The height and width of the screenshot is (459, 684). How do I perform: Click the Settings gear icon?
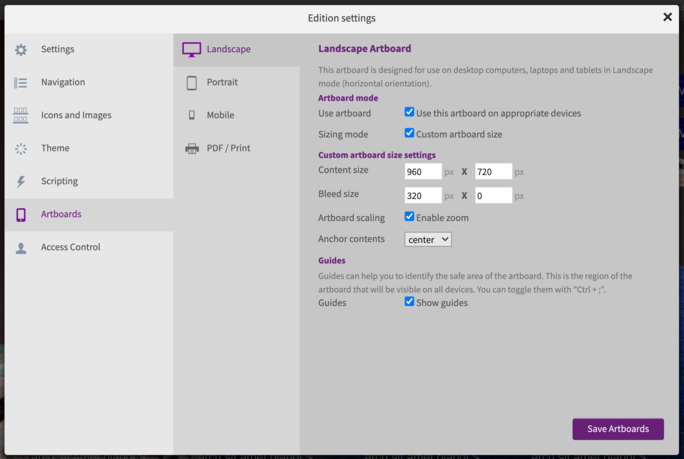tap(21, 49)
